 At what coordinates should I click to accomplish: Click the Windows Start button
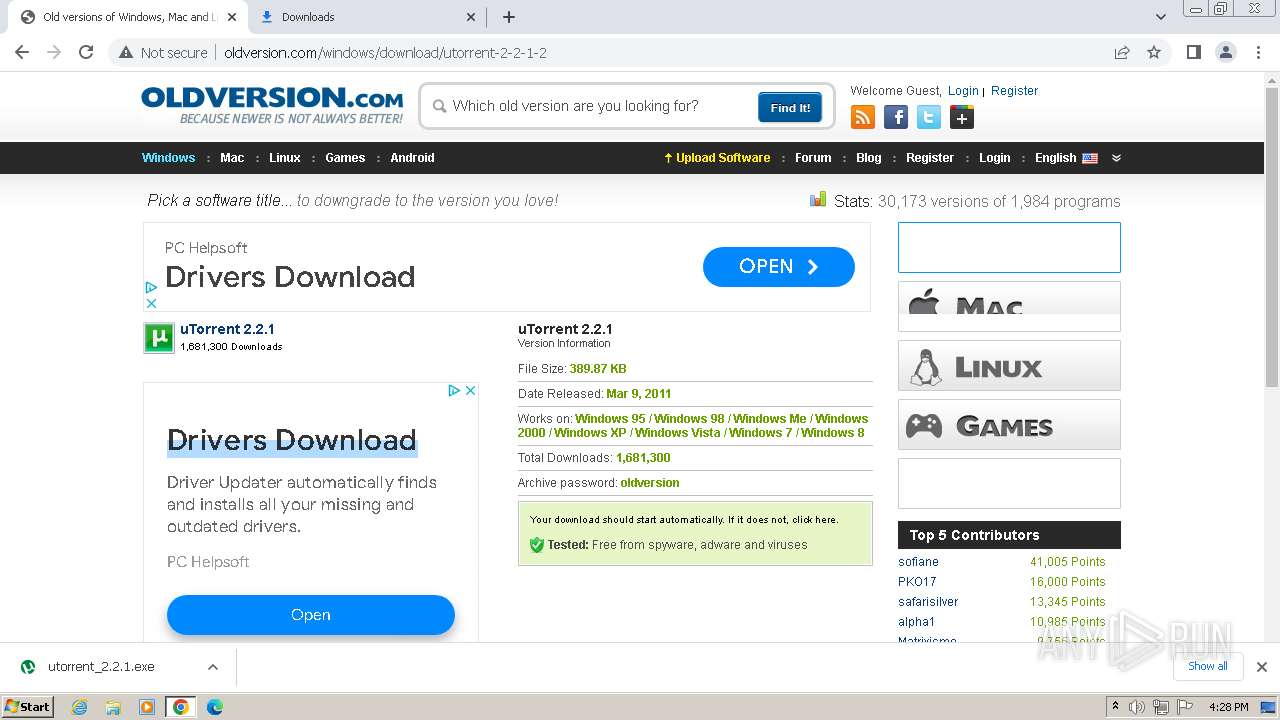click(28, 707)
